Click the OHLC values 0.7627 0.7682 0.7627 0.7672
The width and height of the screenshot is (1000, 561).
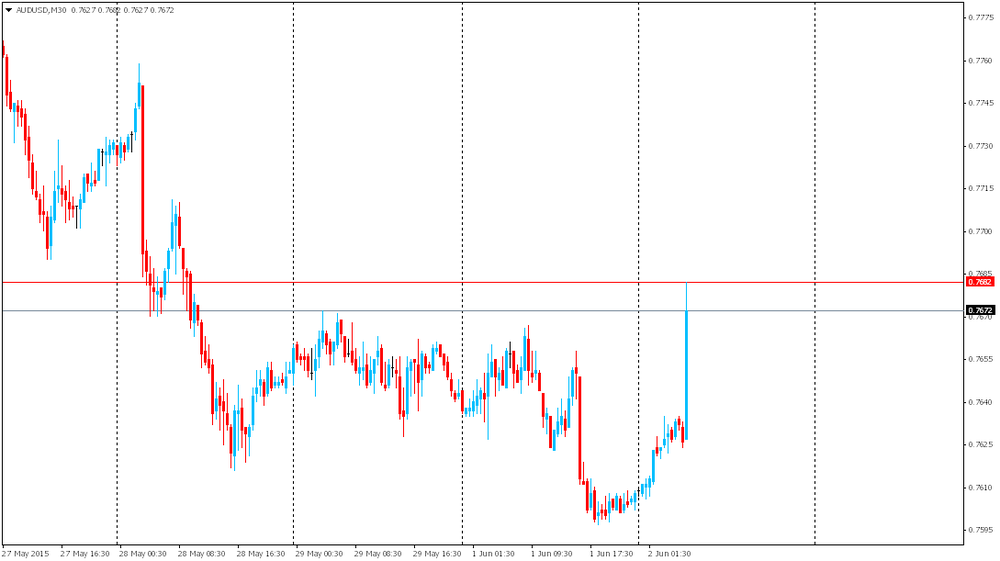pyautogui.click(x=122, y=10)
